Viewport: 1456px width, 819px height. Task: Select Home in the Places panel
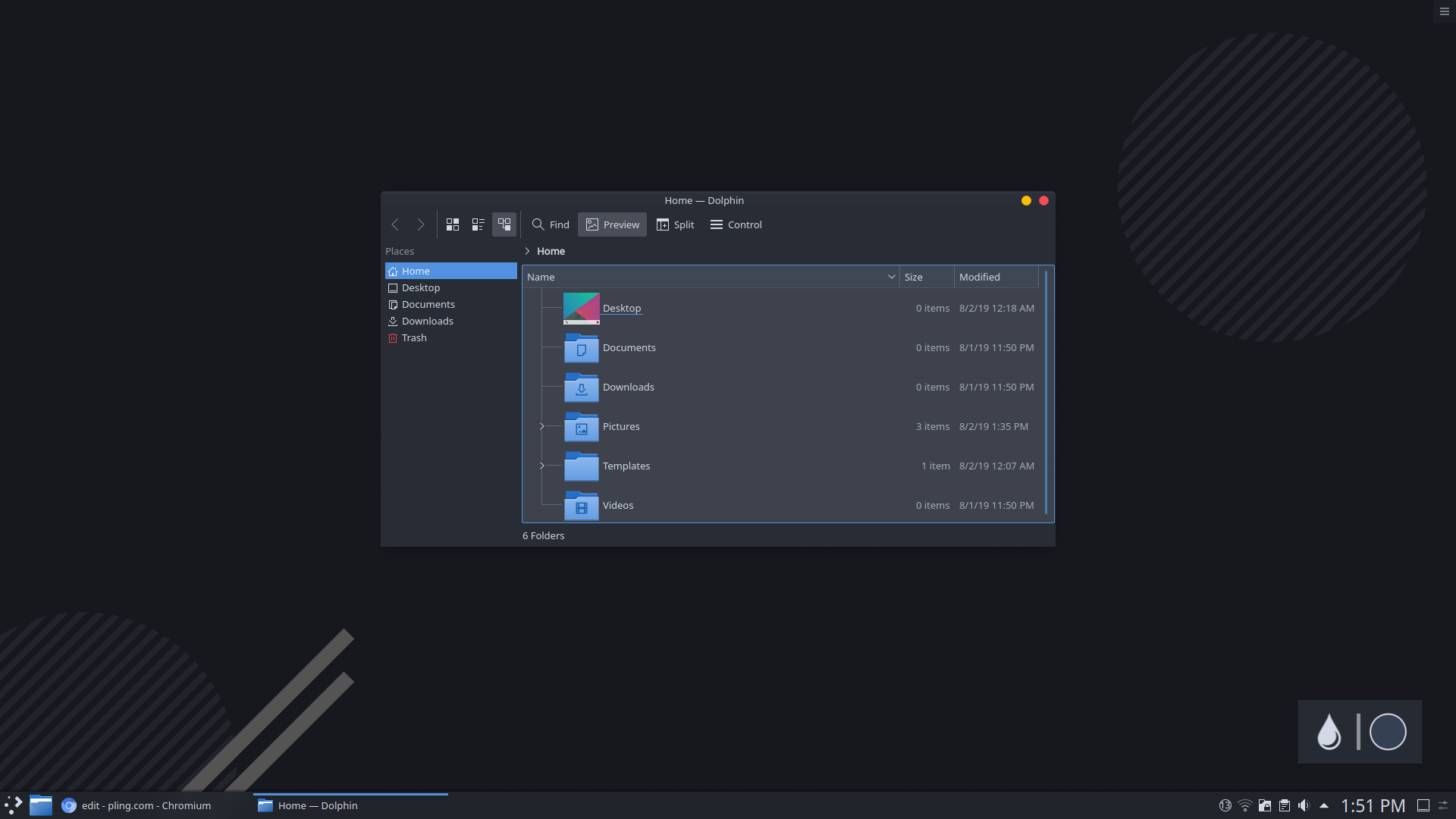[x=451, y=271]
